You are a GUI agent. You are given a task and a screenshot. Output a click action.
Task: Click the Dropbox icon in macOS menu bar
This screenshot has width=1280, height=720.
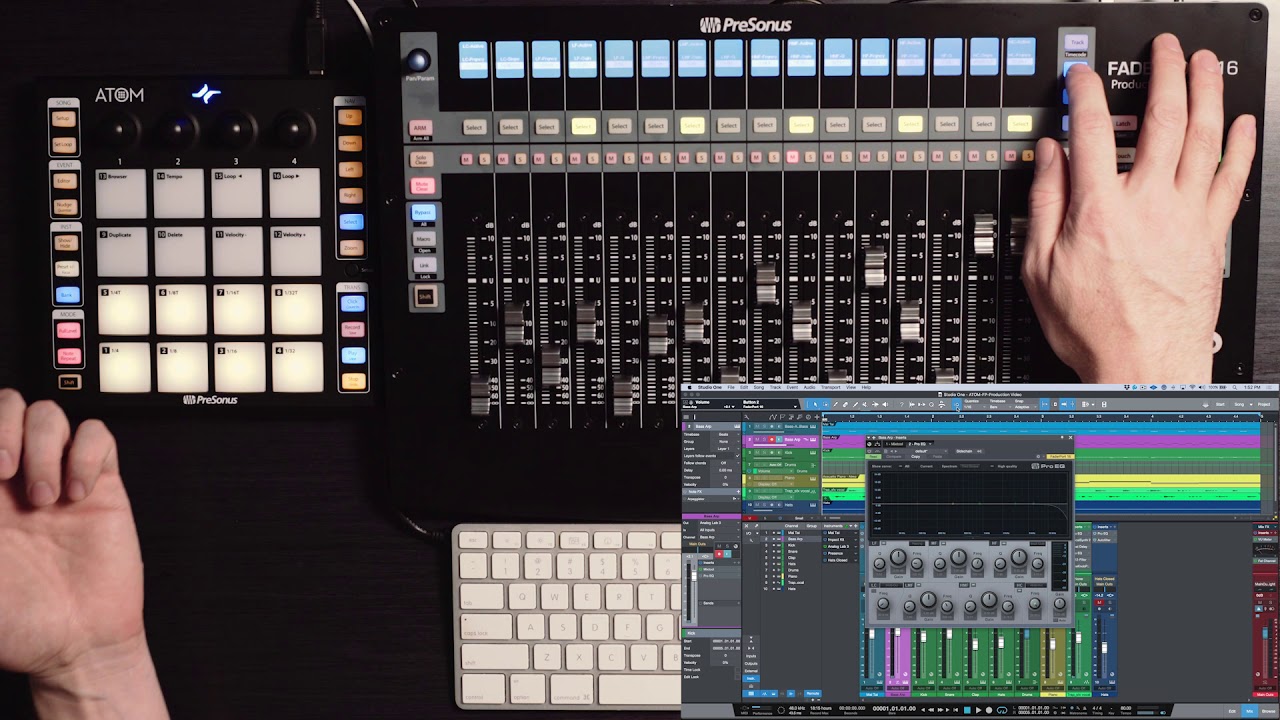pyautogui.click(x=1128, y=388)
